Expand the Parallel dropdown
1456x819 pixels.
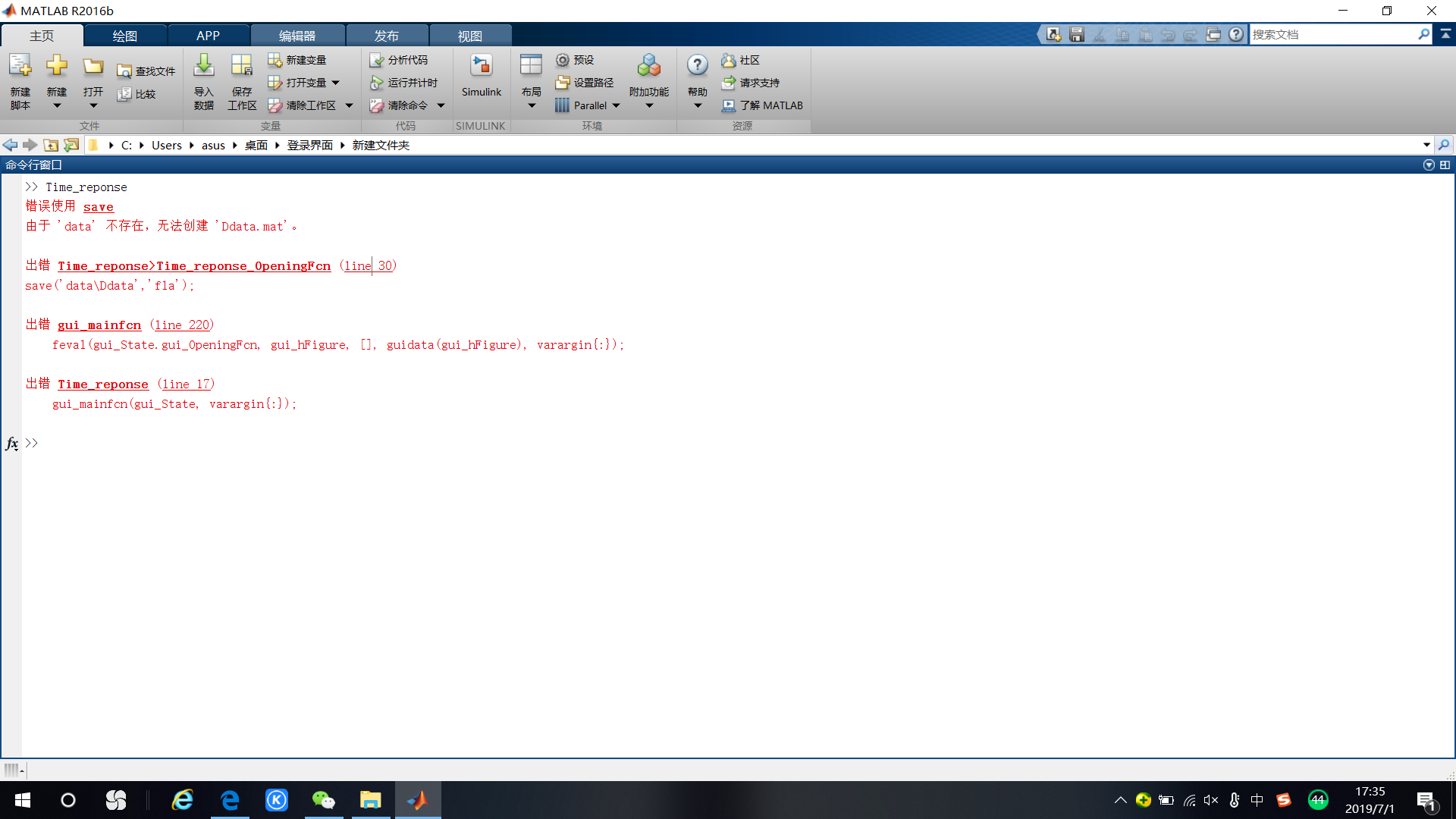tap(617, 105)
